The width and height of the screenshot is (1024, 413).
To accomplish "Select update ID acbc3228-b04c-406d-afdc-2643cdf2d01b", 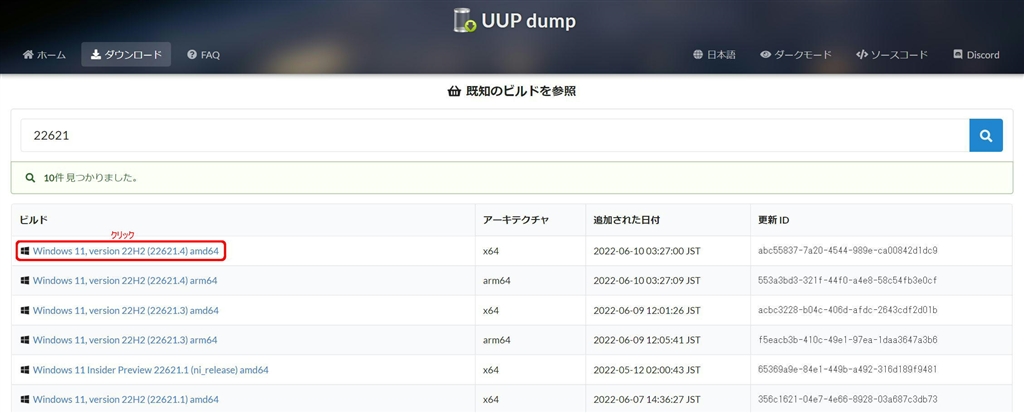I will 848,311.
